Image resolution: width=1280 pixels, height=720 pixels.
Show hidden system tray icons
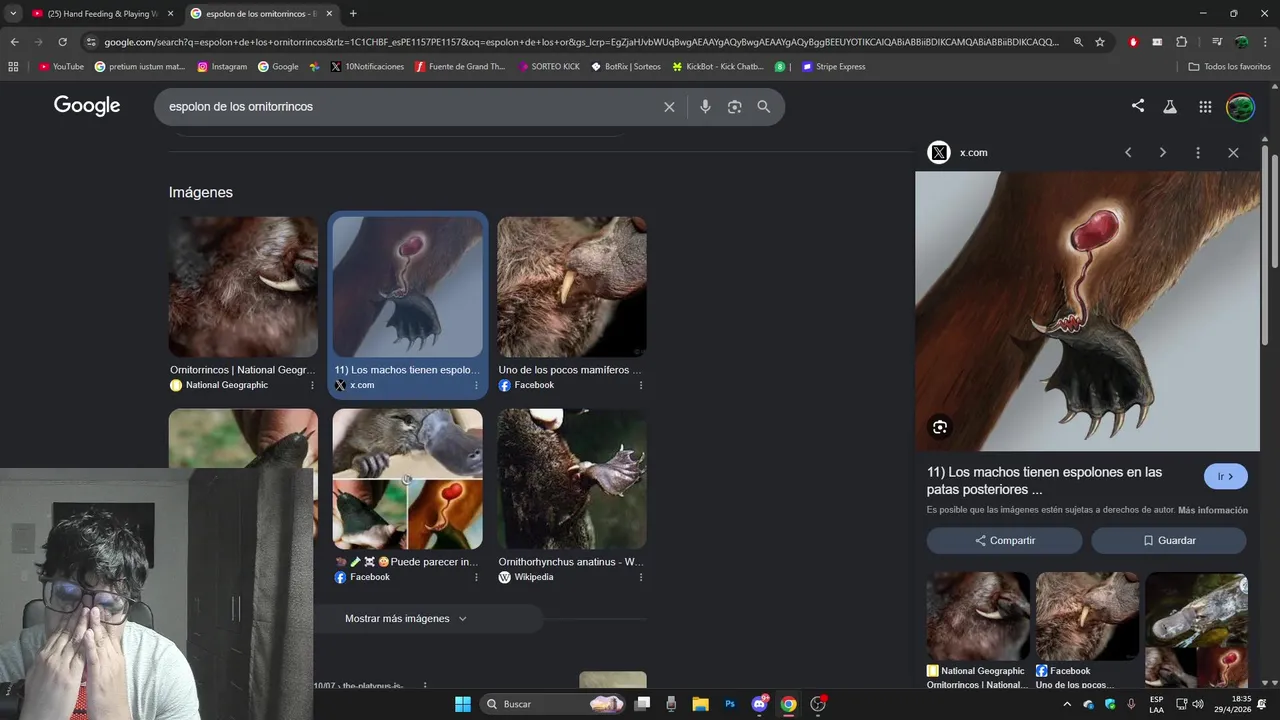coord(1066,704)
